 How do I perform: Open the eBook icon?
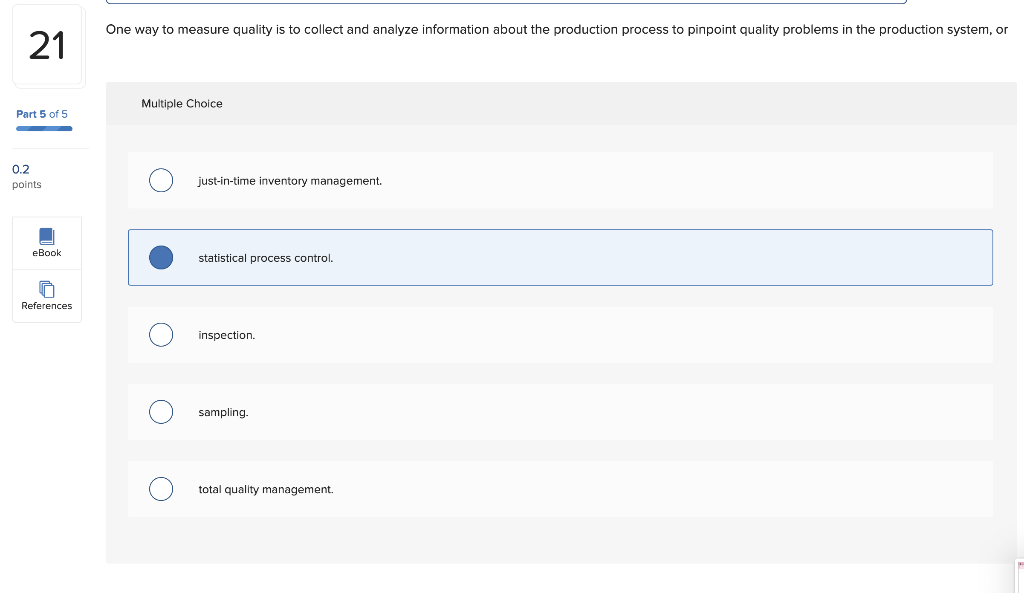[47, 236]
